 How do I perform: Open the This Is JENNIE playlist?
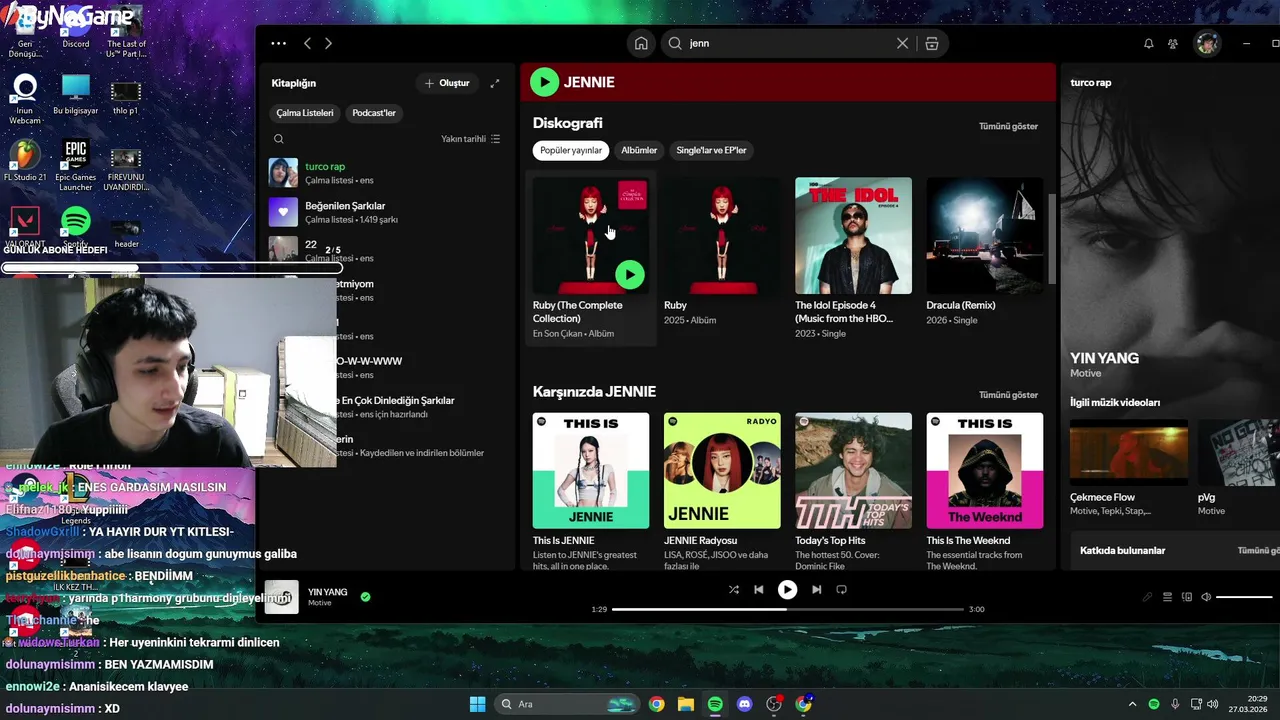click(591, 471)
